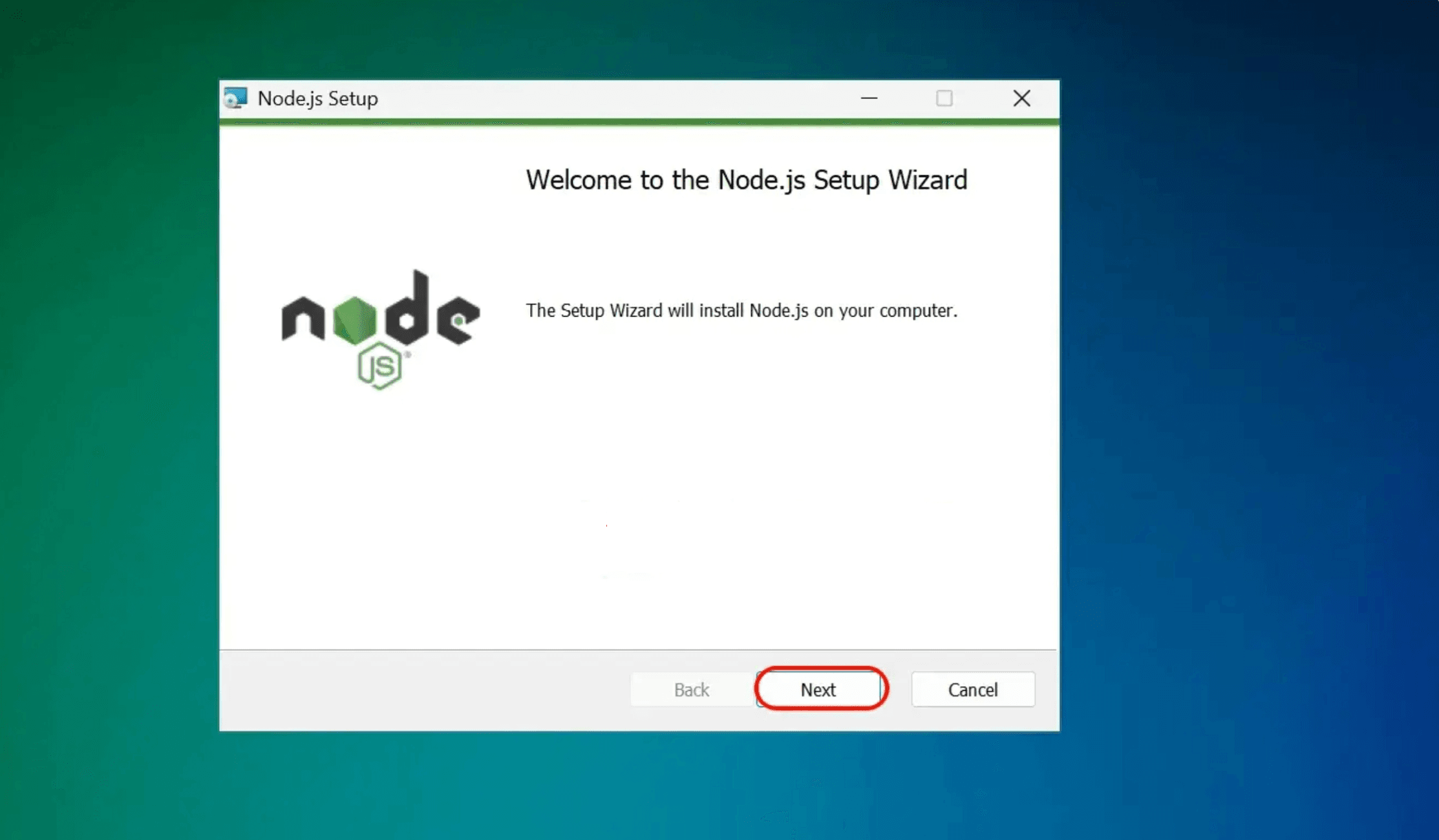The height and width of the screenshot is (840, 1439).
Task: Close the Node.js Setup window
Action: (1021, 98)
